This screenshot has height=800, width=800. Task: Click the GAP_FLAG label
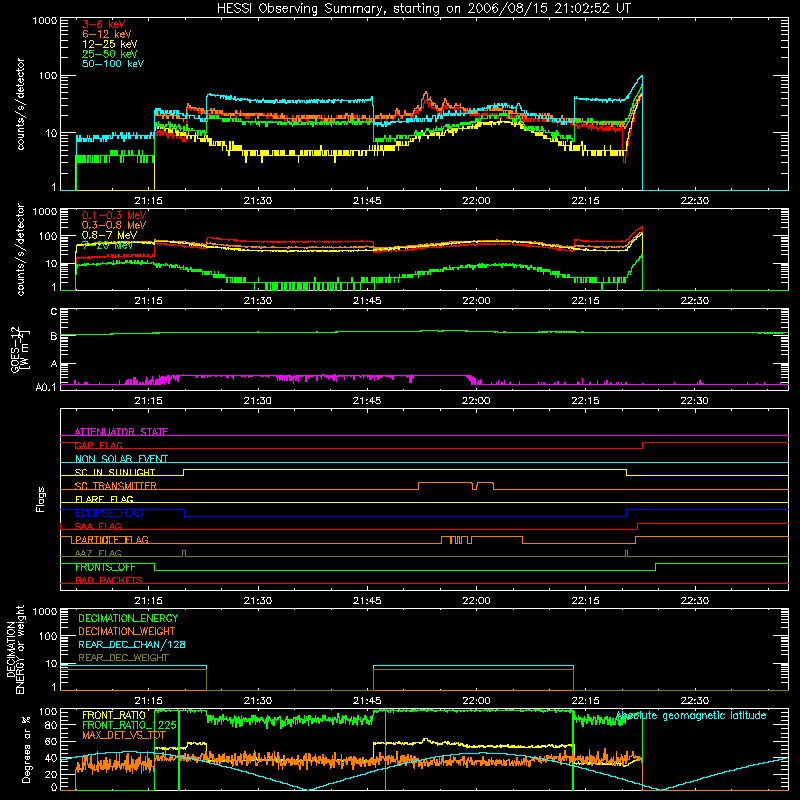pos(98,445)
